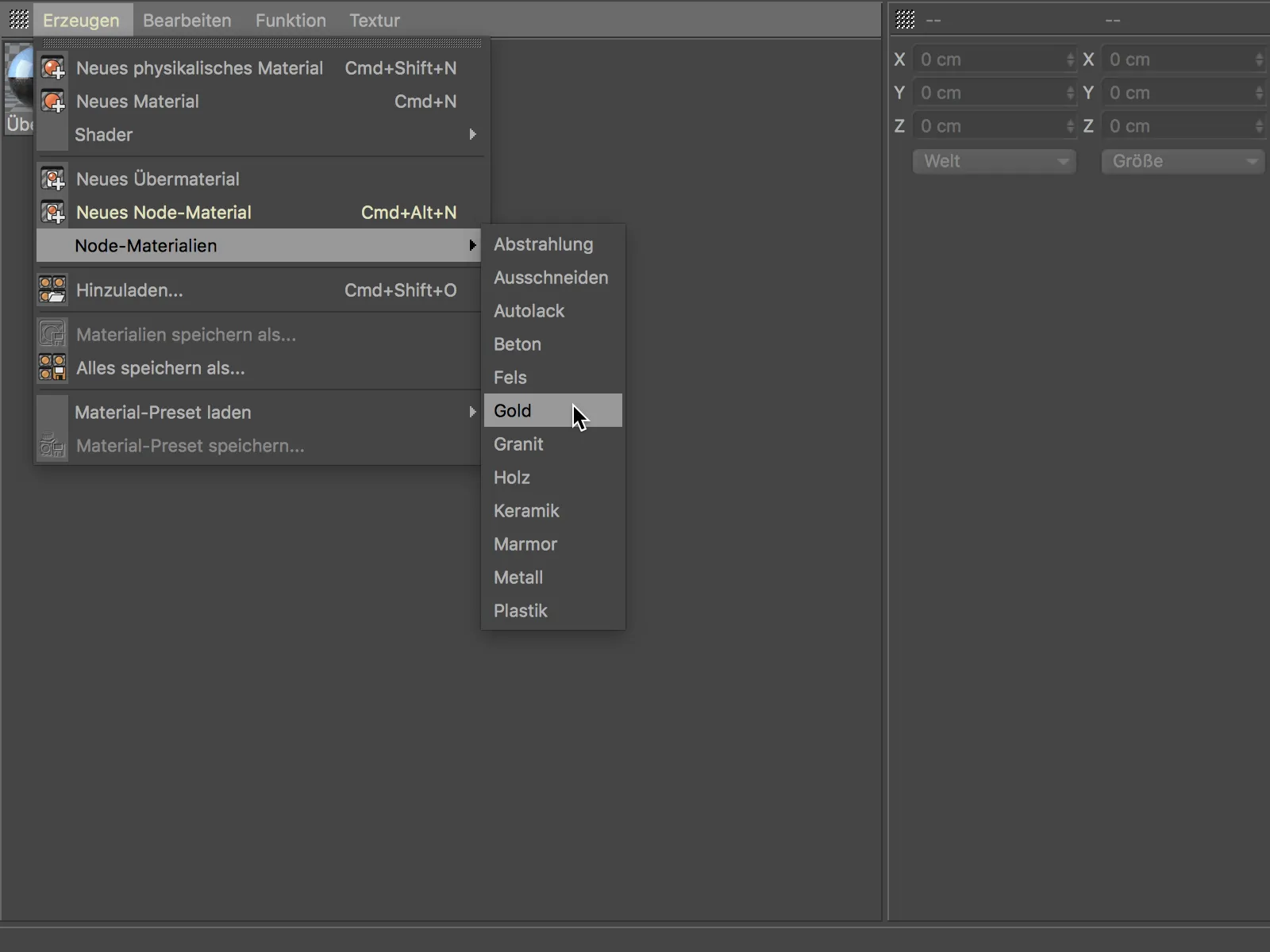This screenshot has width=1270, height=952.
Task: Expand the Node-Materialien submenu
Action: (260, 246)
